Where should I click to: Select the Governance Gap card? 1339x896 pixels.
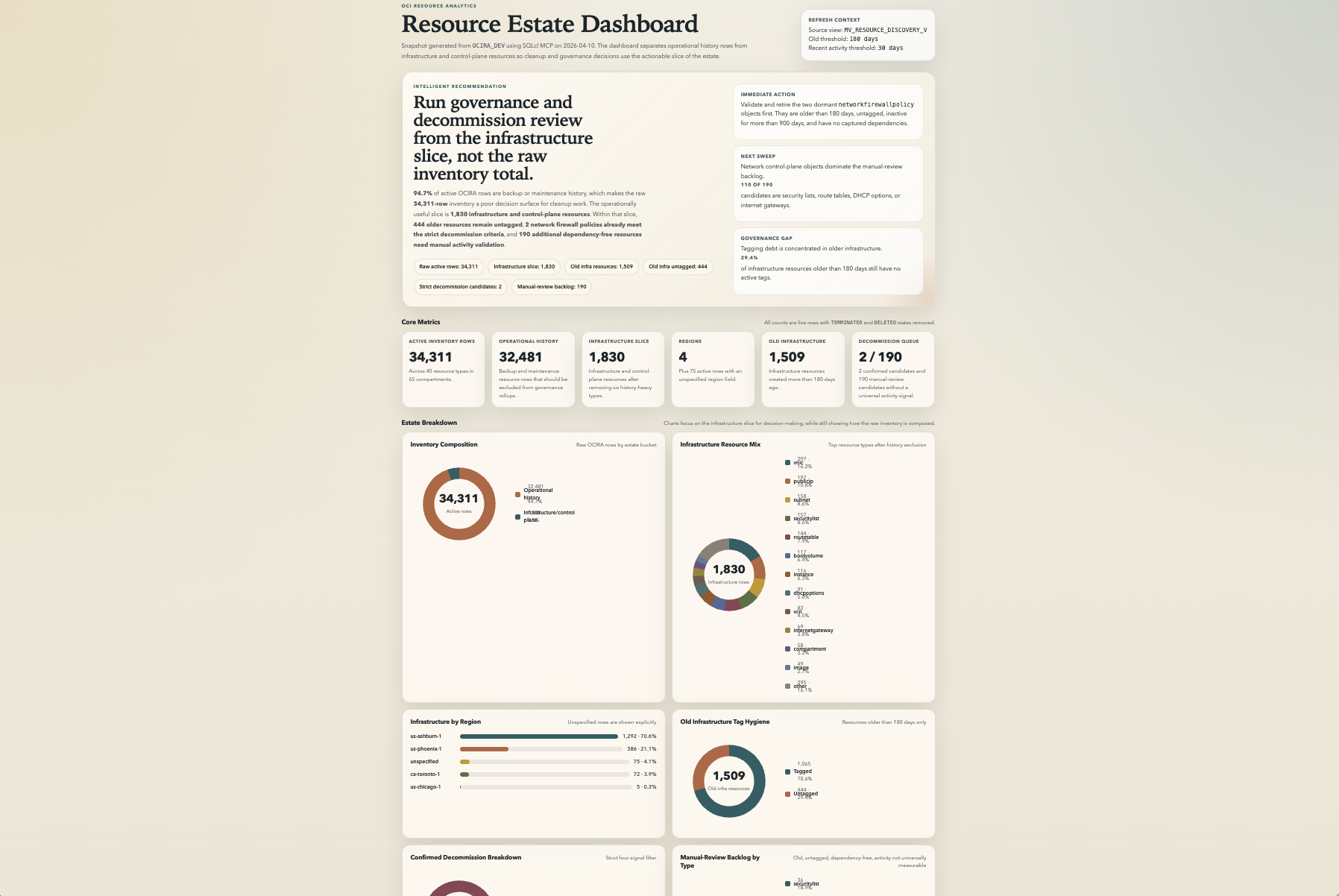(x=828, y=262)
